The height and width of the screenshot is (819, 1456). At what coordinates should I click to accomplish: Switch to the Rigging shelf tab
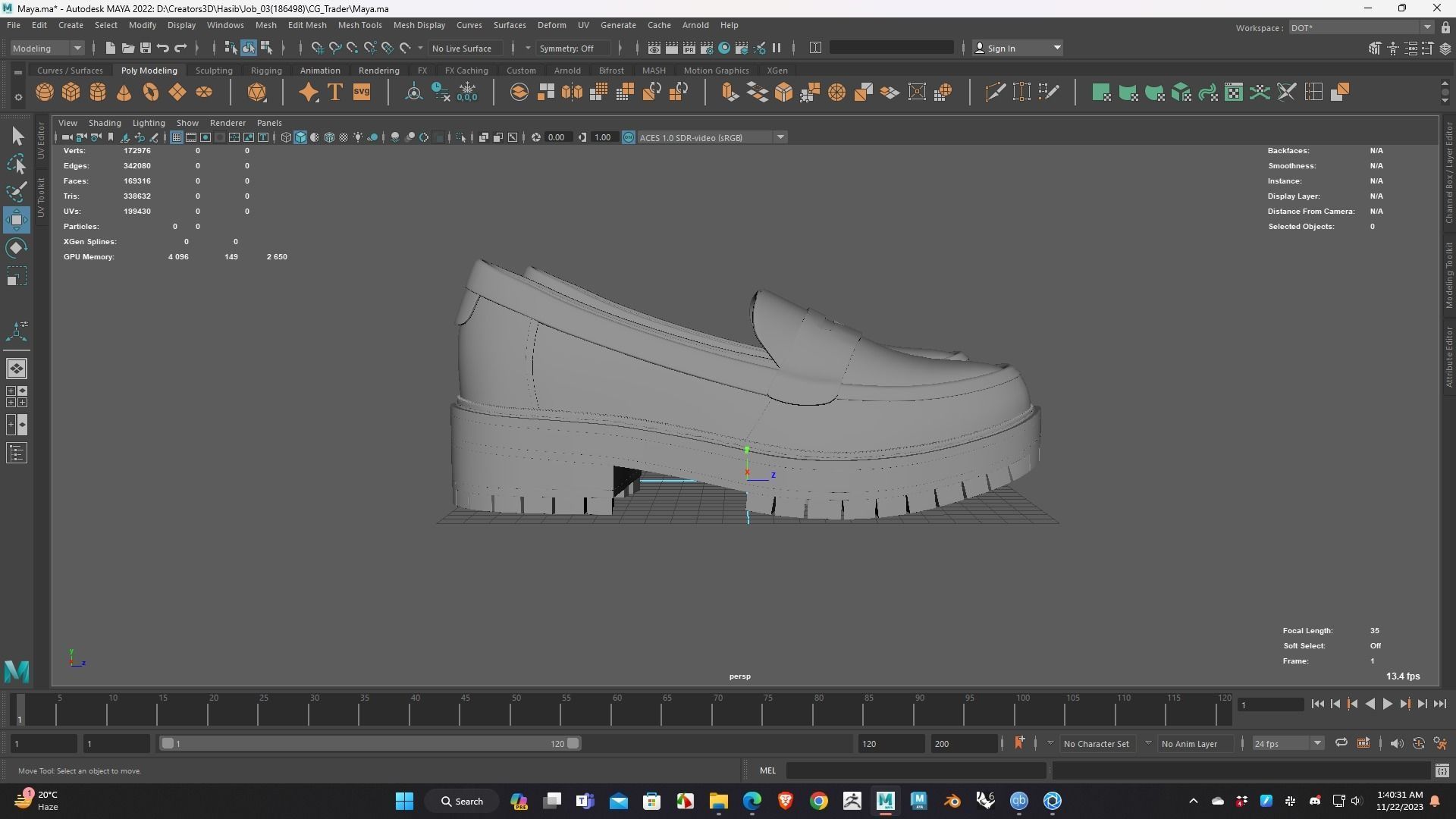coord(266,71)
